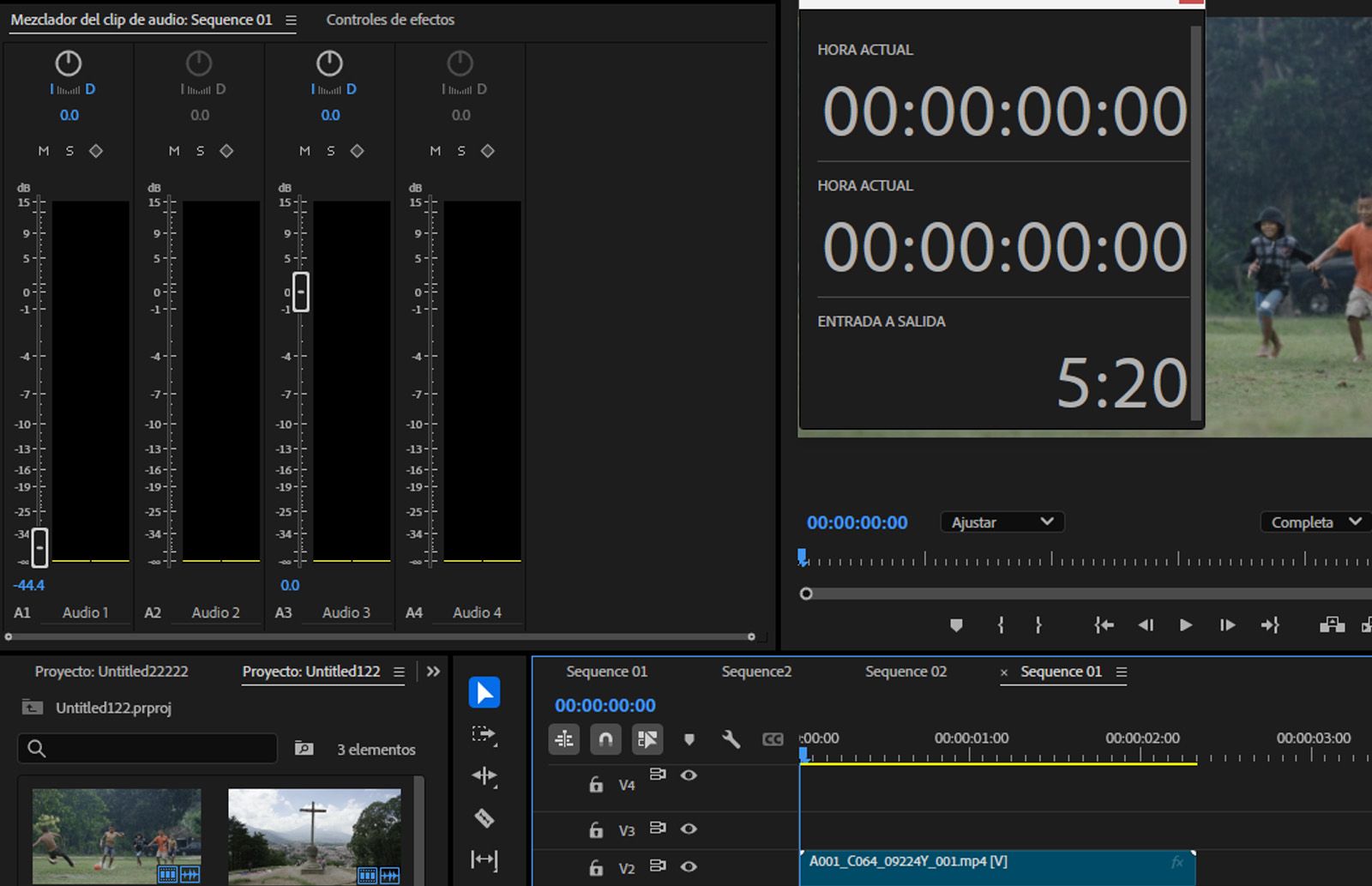Screen dimensions: 1372x886
Task: Open the Ajustar zoom dropdown
Action: click(x=1002, y=522)
